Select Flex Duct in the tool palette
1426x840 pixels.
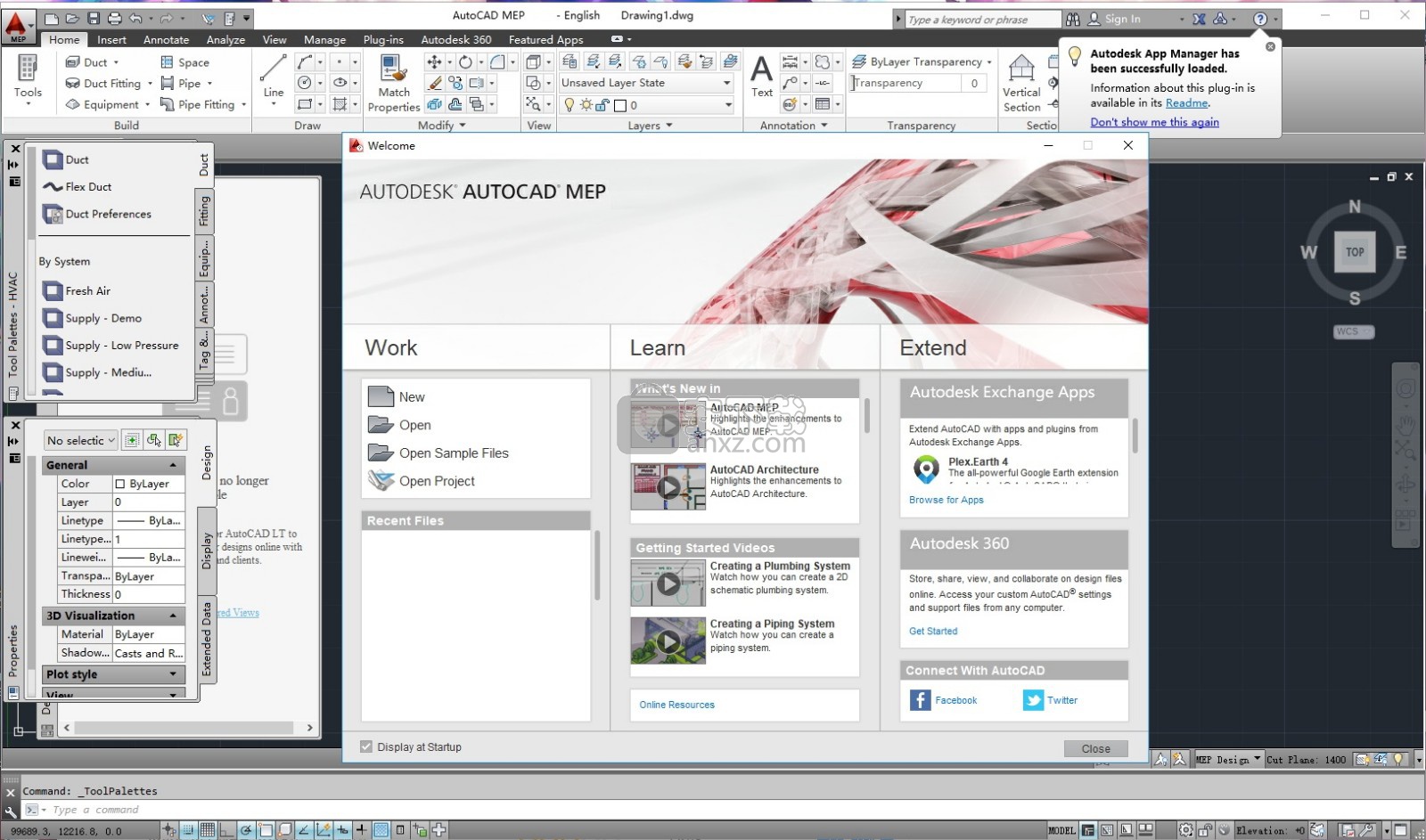click(x=77, y=187)
